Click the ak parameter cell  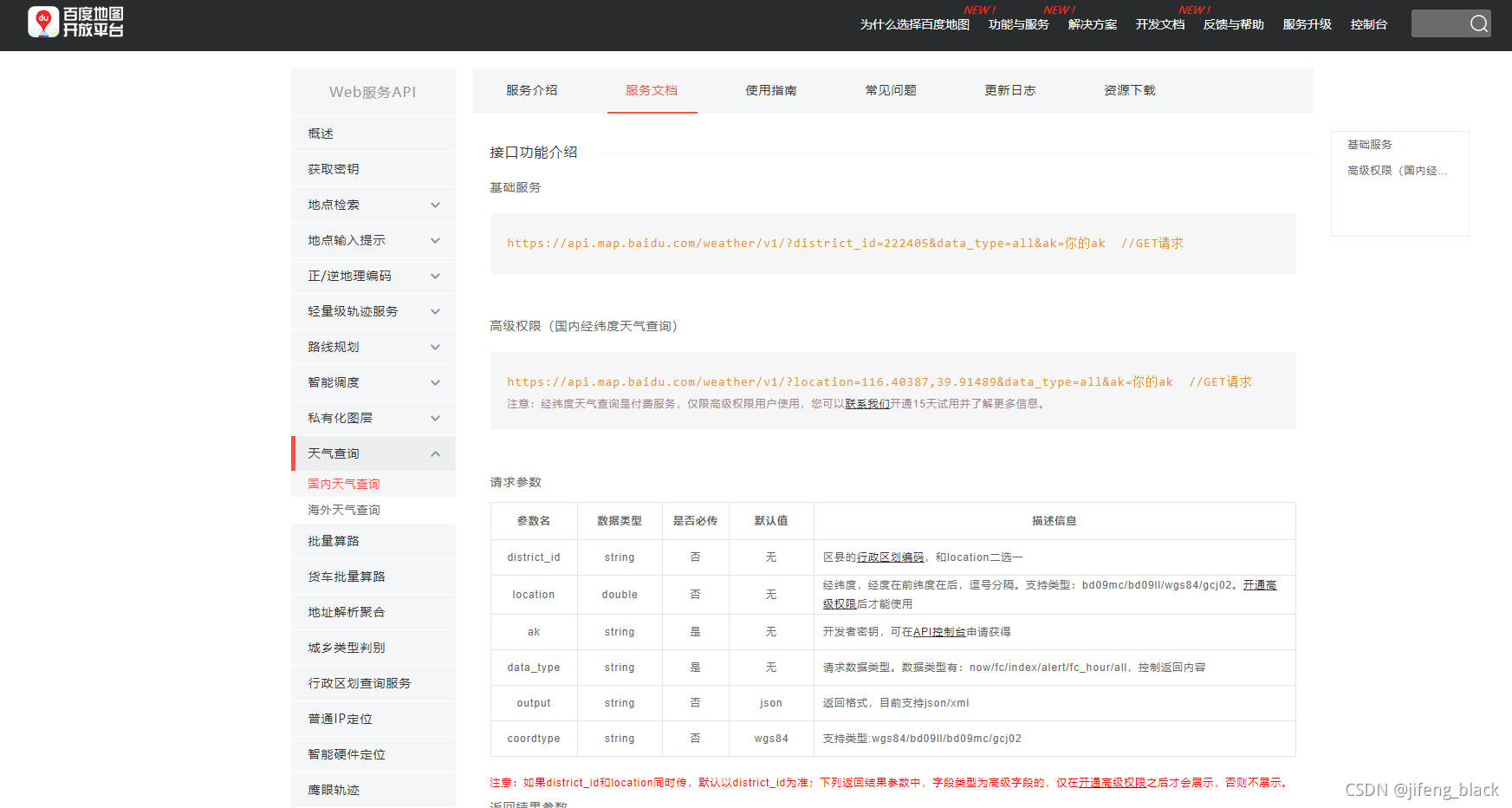[534, 632]
